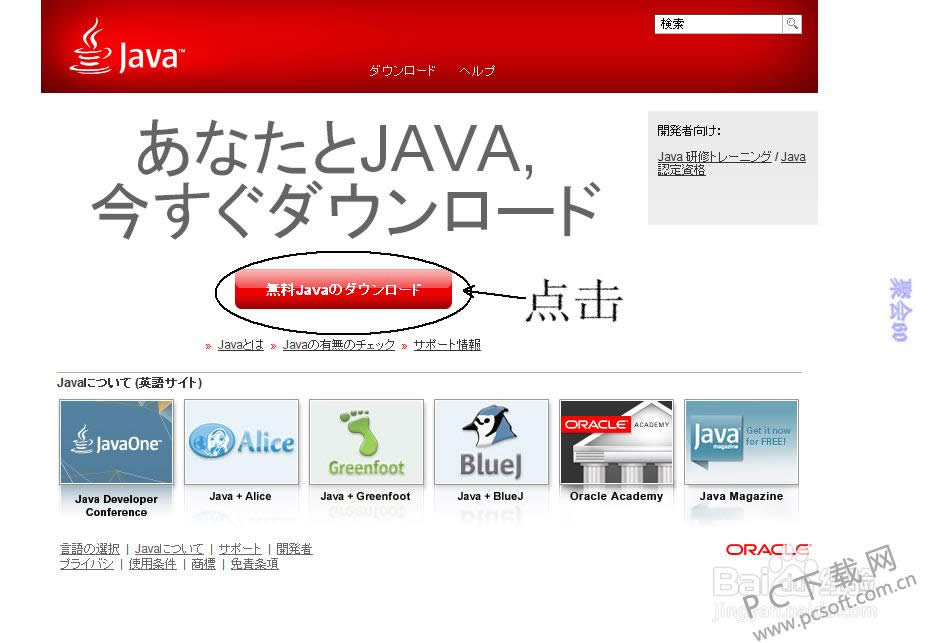
Task: Open the Alice logo thumbnail
Action: 241,442
